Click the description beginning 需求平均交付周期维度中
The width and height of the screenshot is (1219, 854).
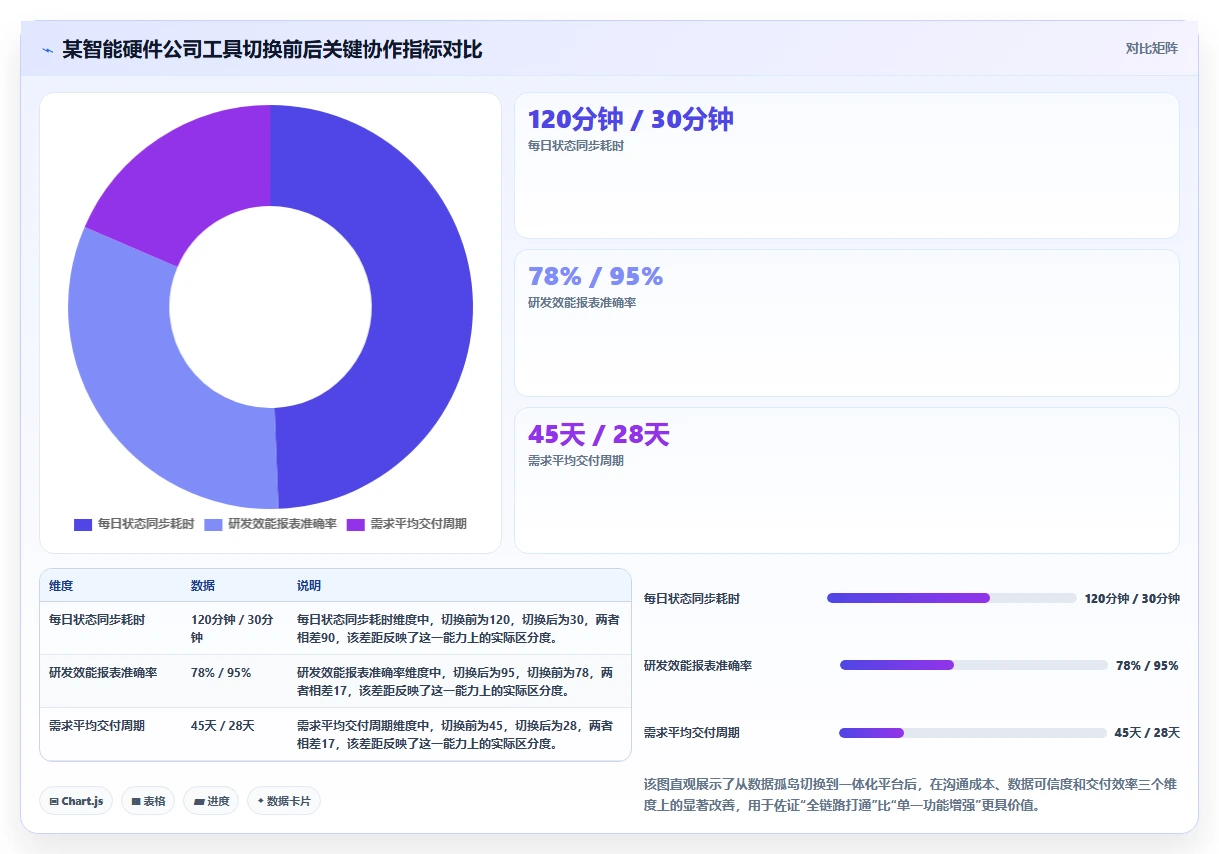click(x=456, y=734)
